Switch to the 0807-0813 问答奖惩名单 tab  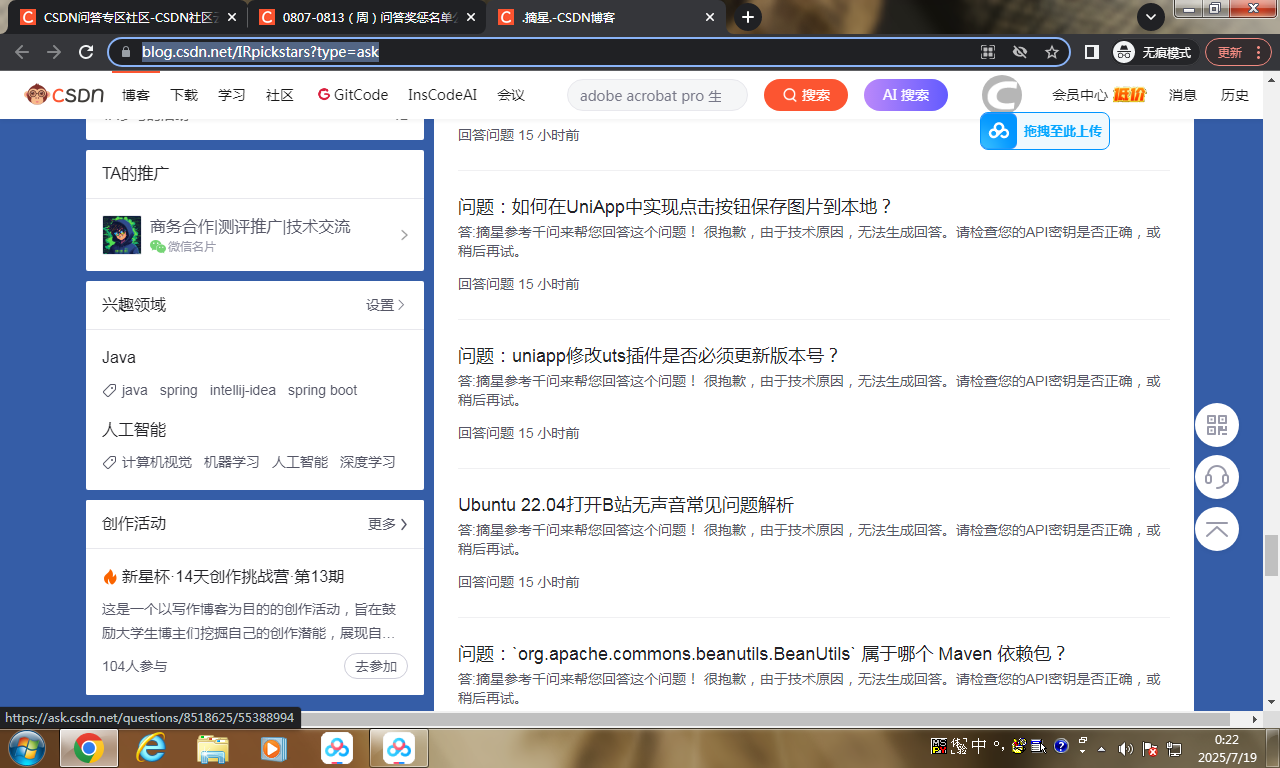click(366, 17)
